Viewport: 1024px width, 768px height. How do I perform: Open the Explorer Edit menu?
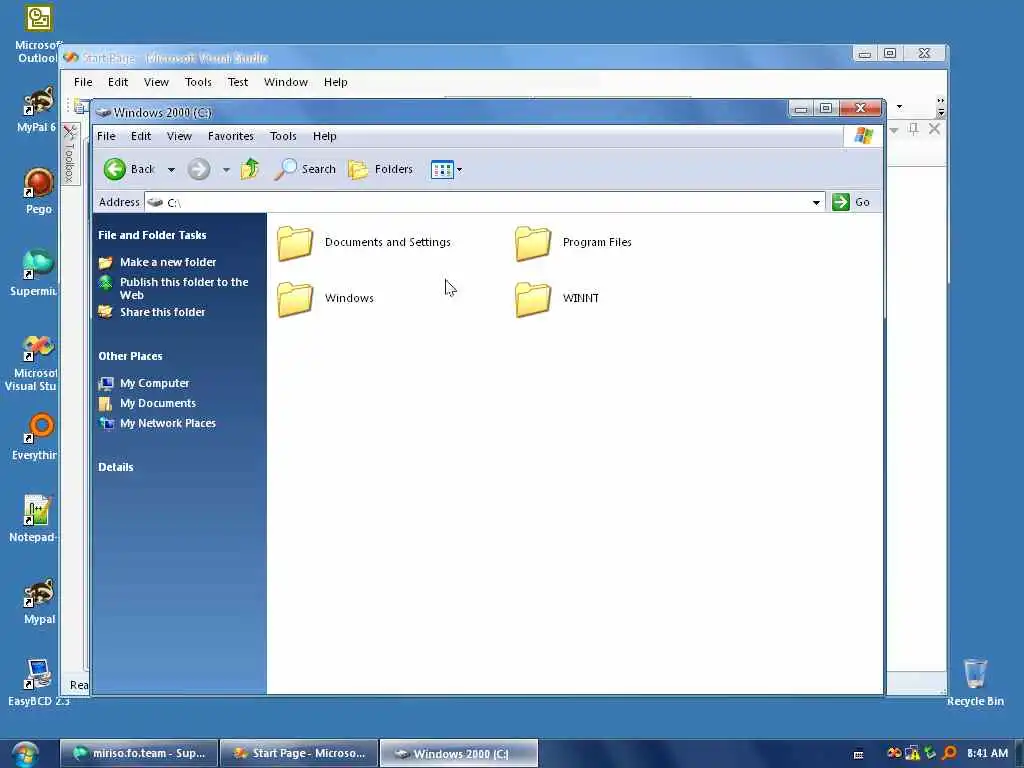click(141, 136)
